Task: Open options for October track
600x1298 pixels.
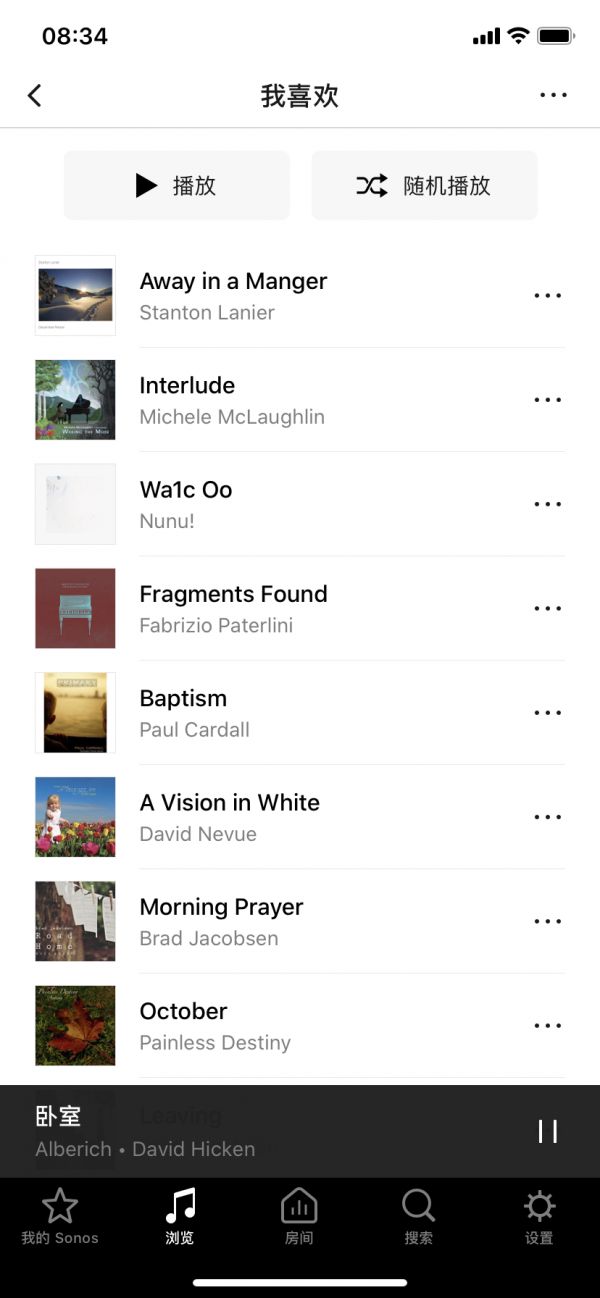Action: (x=548, y=1026)
